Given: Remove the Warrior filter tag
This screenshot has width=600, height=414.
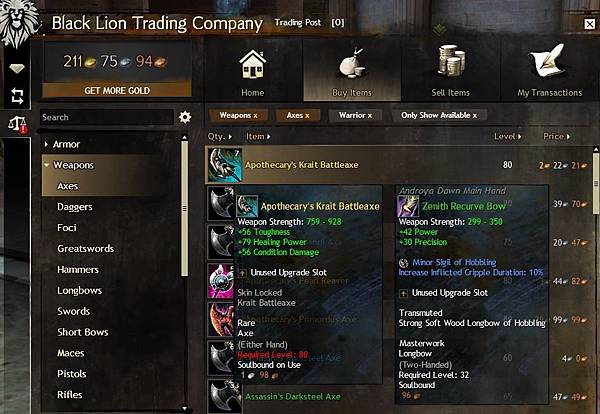Looking at the screenshot, I should 355,115.
